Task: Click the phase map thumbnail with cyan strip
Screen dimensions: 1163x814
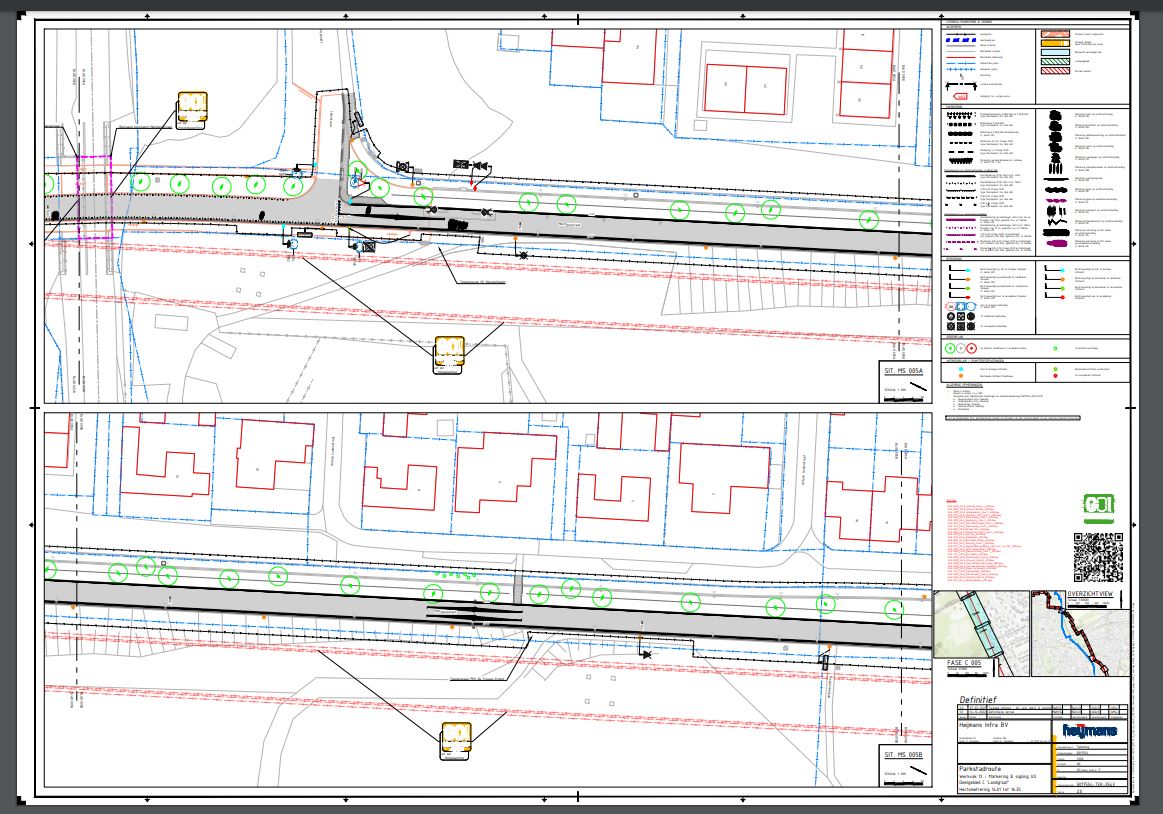Action: click(x=981, y=623)
